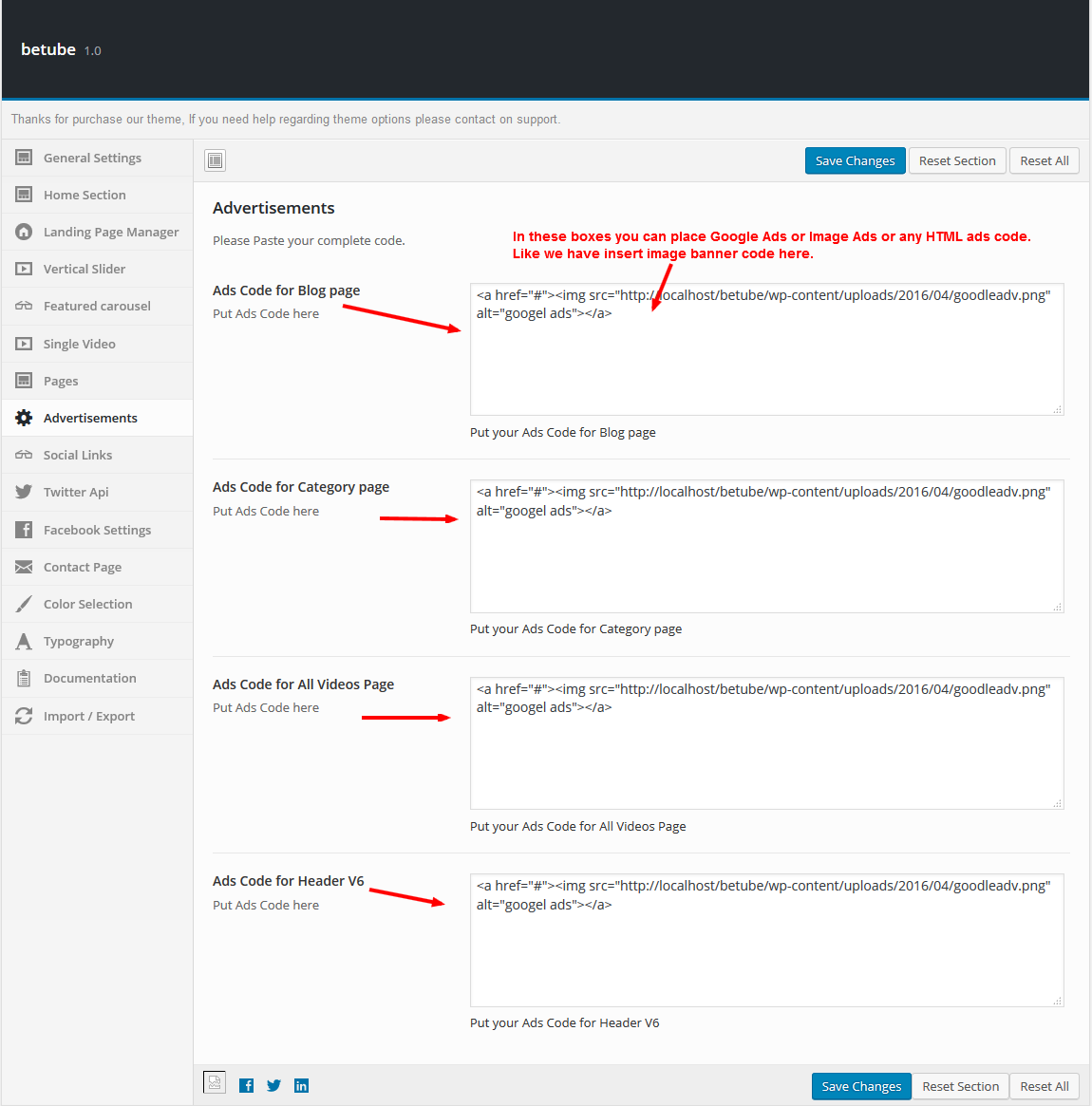Screen dimensions: 1092x1106
Task: Toggle the collapse-page icon at bottom left
Action: pos(215,1082)
